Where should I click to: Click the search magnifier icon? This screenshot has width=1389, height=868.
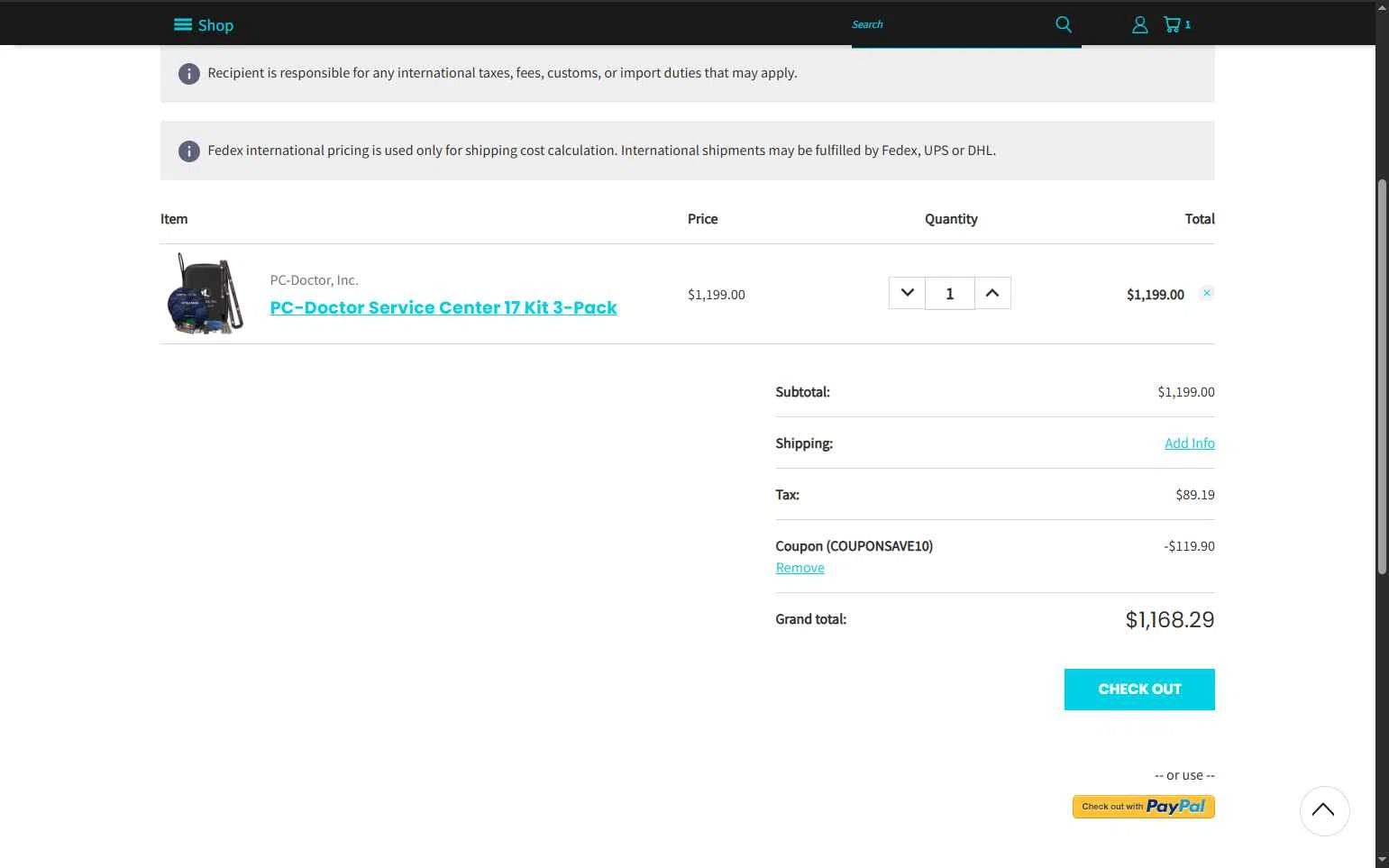[1064, 24]
